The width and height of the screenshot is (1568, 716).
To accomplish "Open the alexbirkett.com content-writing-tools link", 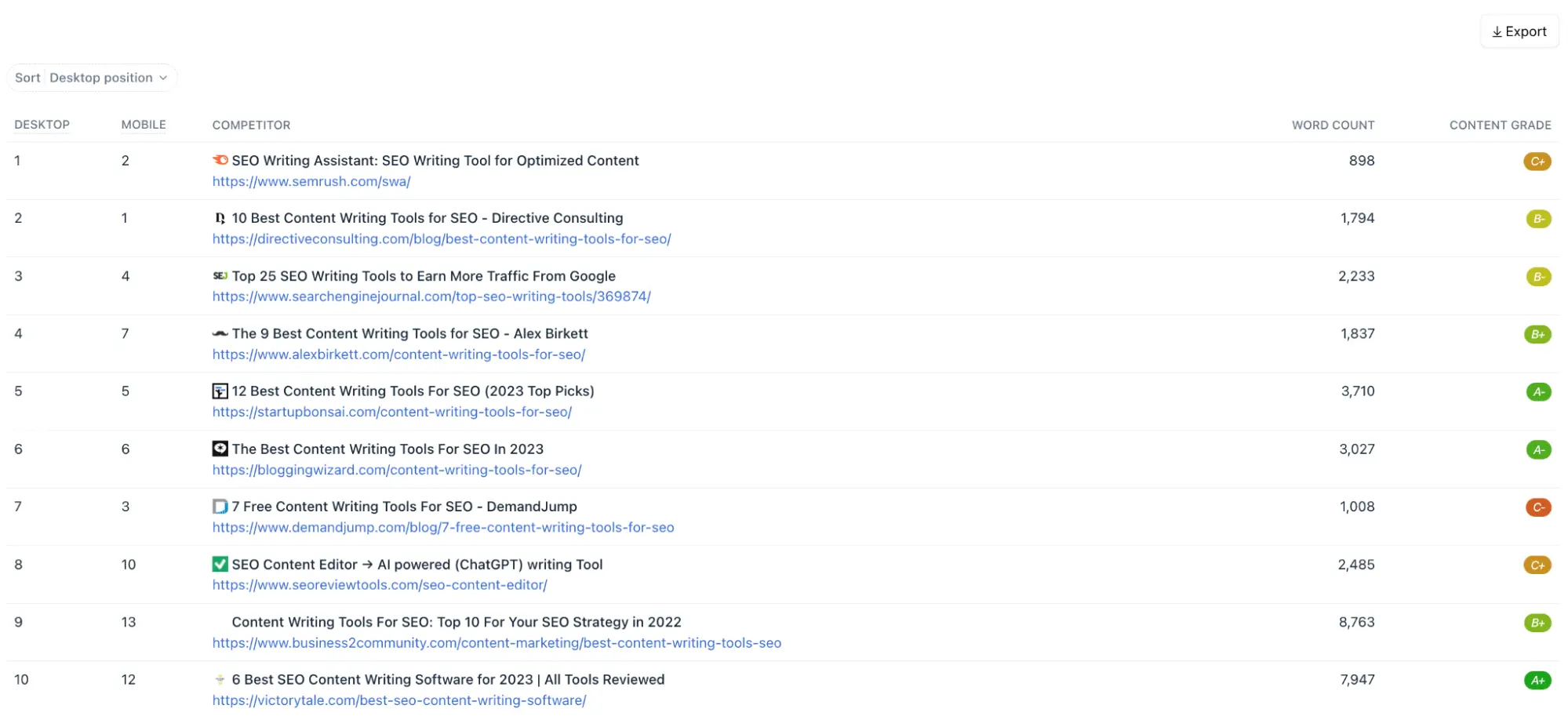I will tap(398, 354).
